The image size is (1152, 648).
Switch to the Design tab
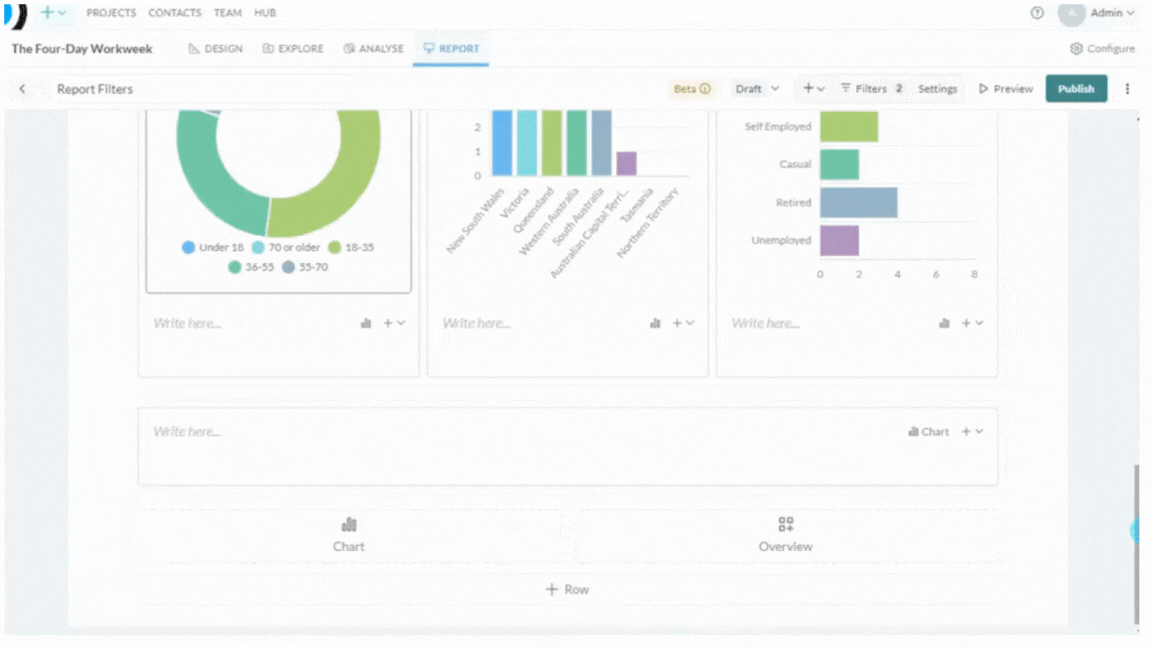[x=215, y=48]
